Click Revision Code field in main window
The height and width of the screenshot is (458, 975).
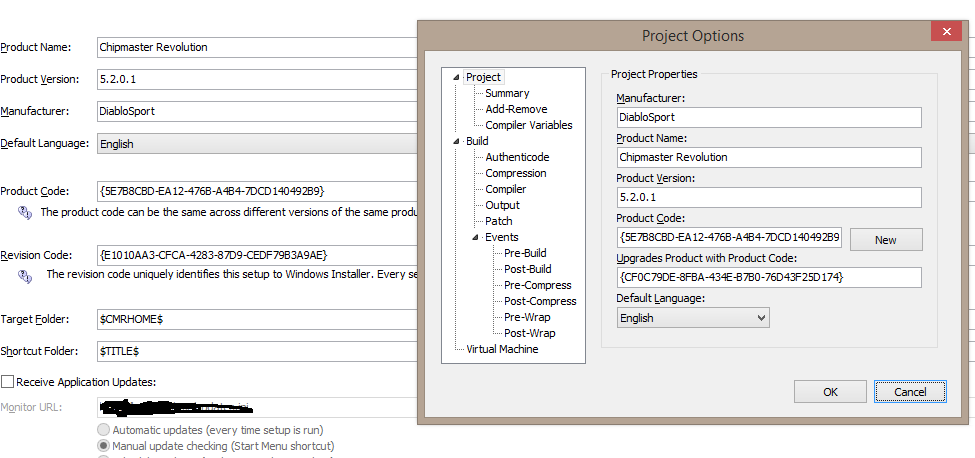[257, 255]
